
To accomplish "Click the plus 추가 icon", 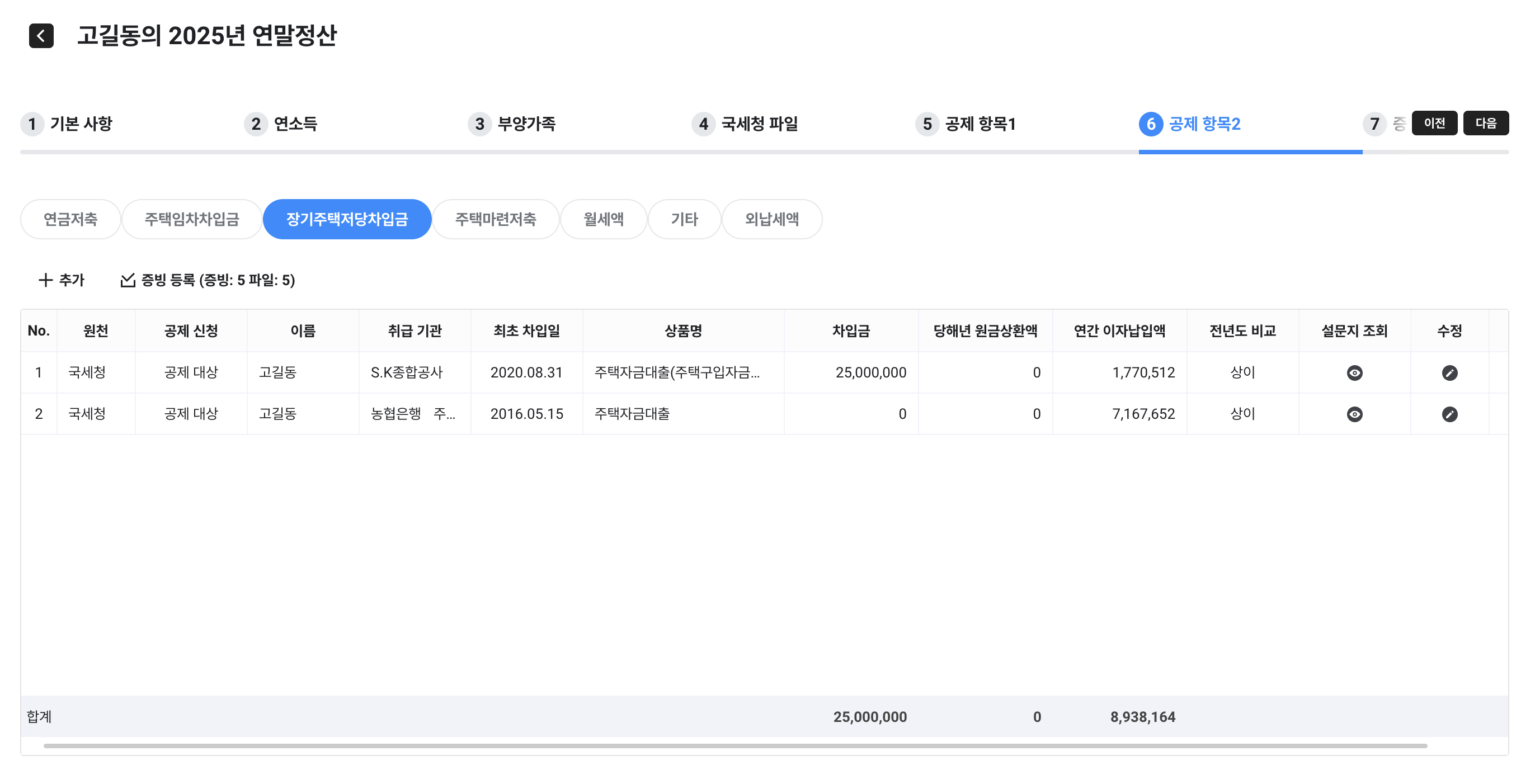I will click(x=46, y=280).
